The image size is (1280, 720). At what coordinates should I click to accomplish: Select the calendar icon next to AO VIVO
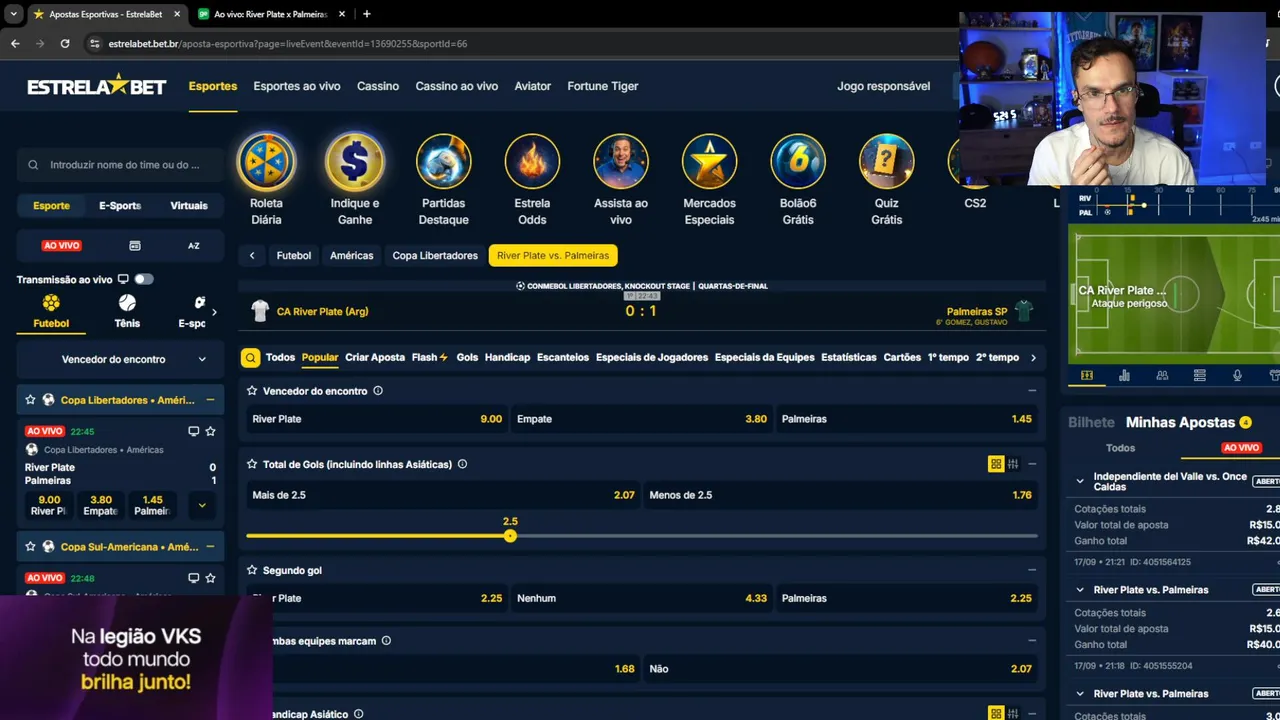(x=135, y=245)
